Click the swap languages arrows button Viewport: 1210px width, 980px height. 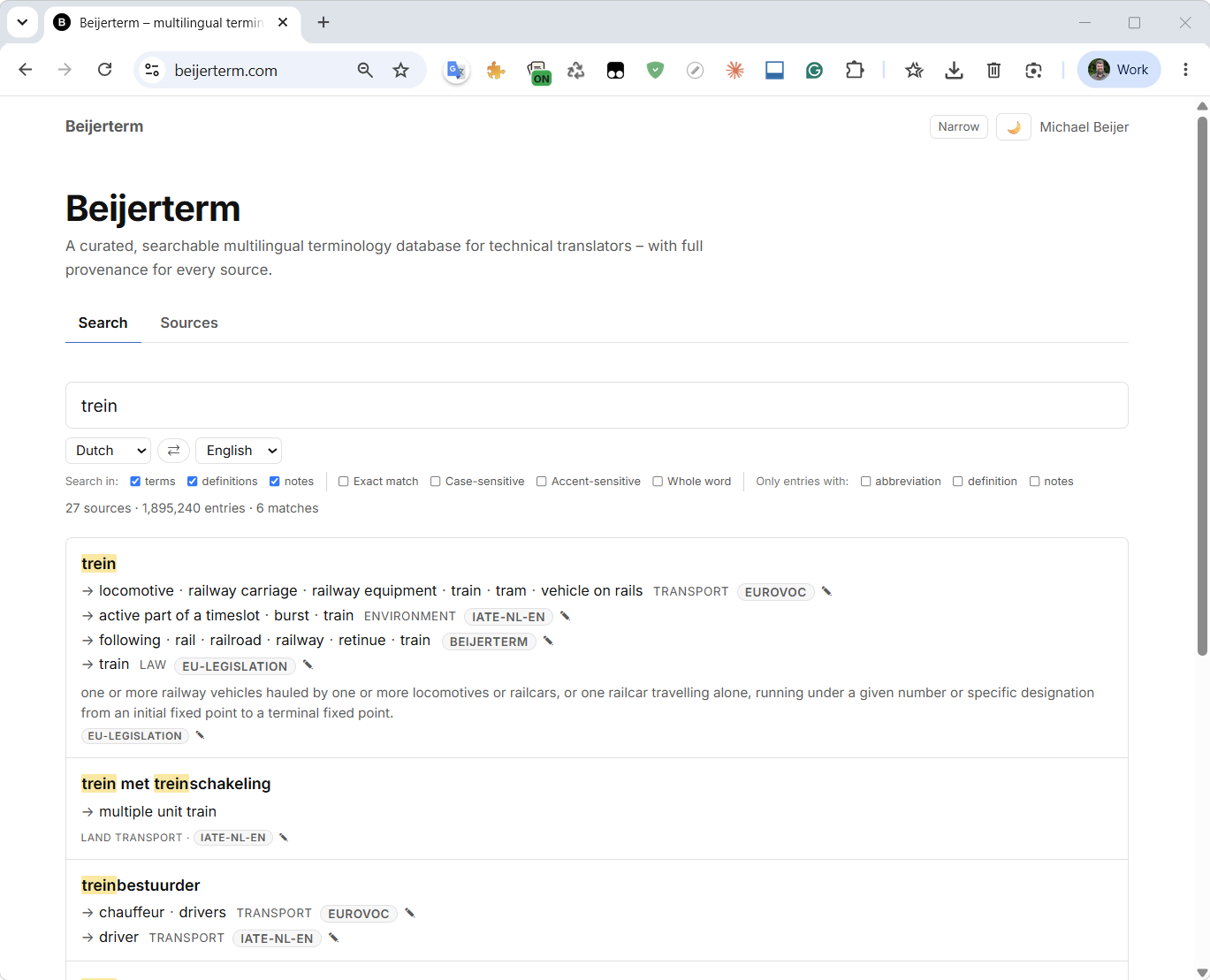coord(173,451)
